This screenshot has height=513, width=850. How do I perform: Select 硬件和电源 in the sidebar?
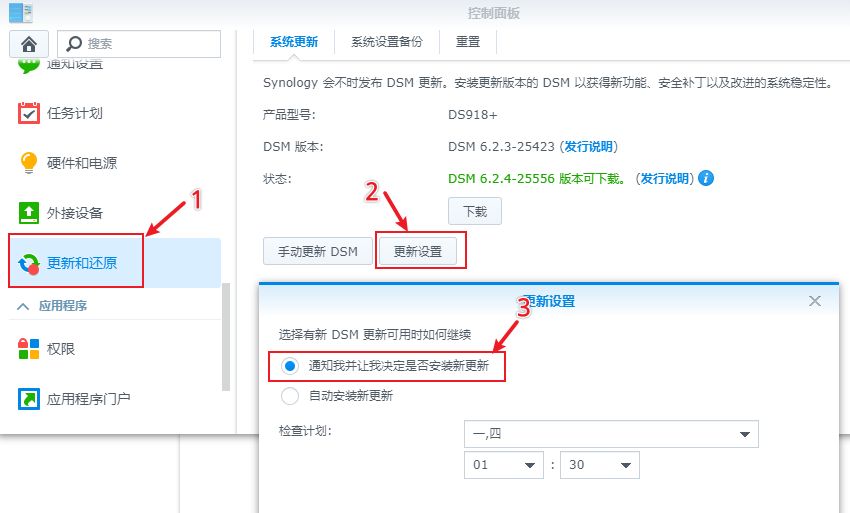click(115, 163)
